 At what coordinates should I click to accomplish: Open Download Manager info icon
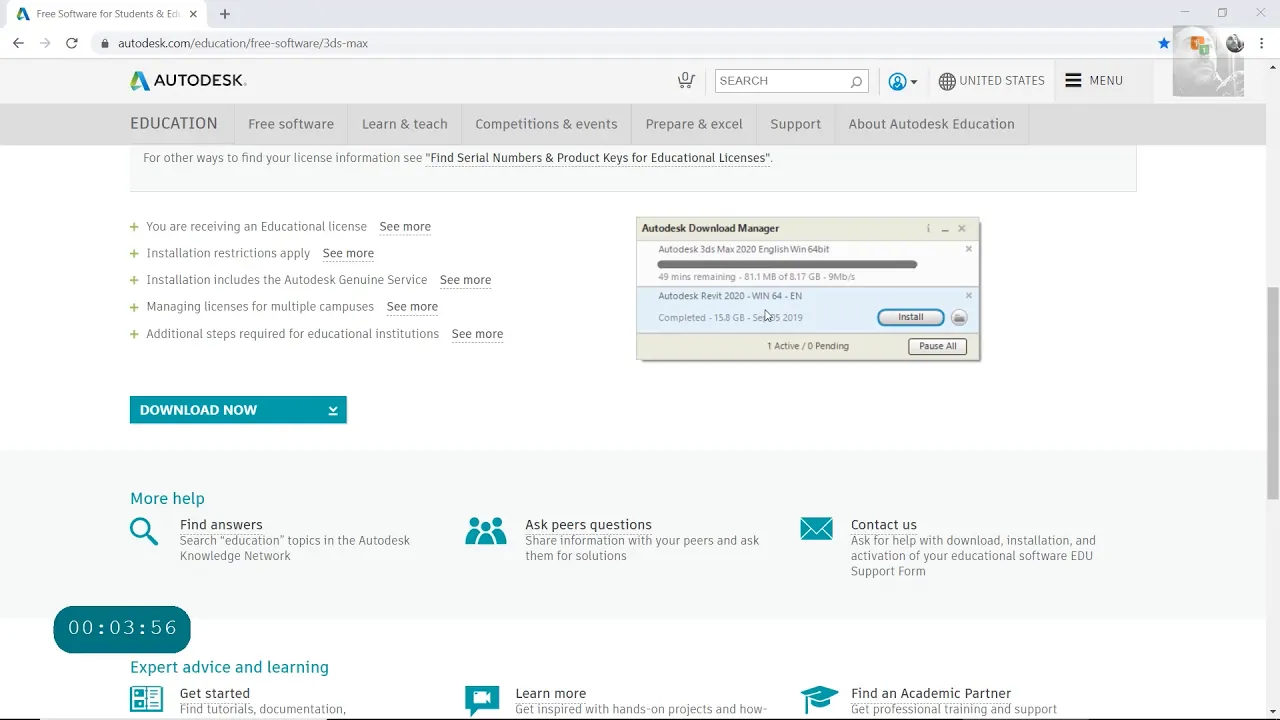pos(928,228)
